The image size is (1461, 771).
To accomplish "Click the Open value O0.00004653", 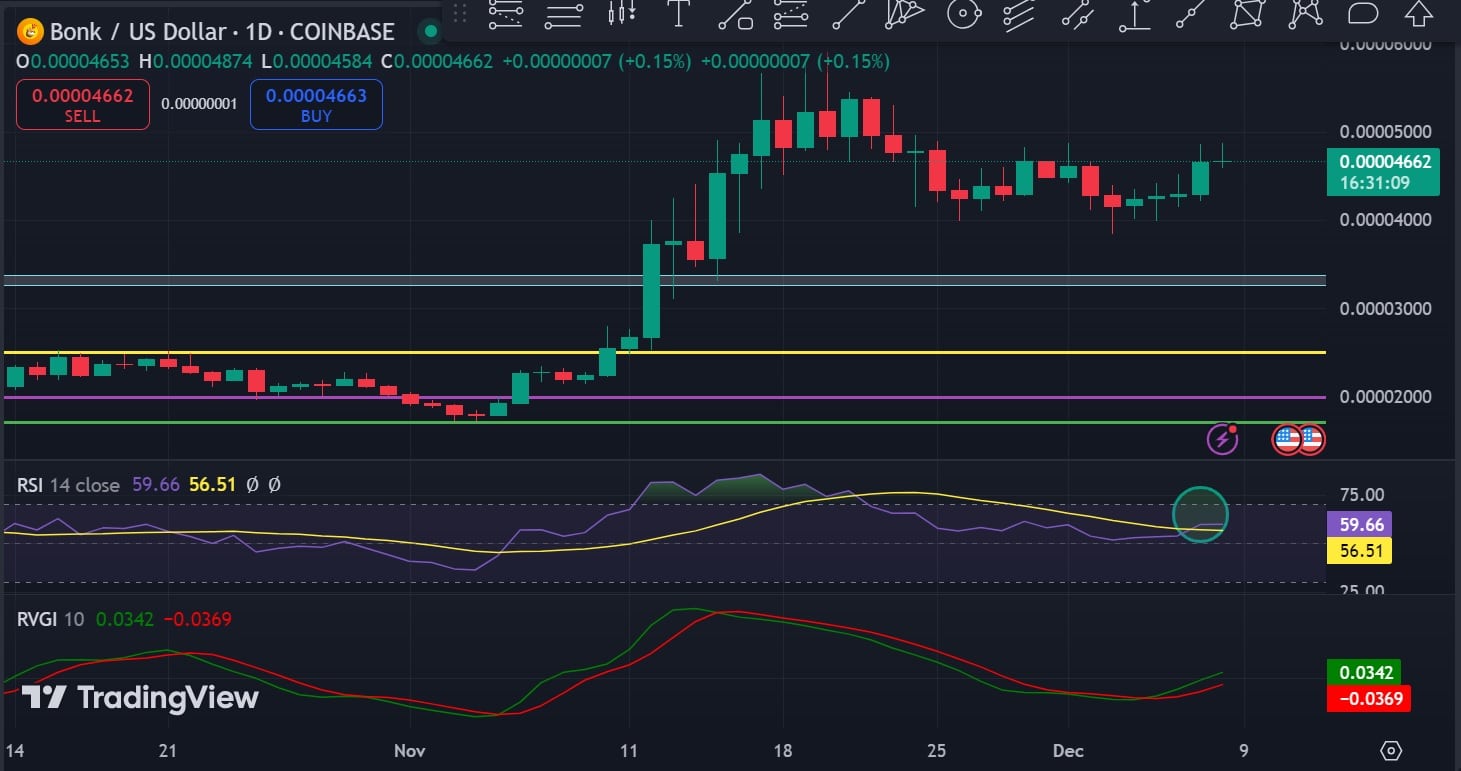I will 73,61.
